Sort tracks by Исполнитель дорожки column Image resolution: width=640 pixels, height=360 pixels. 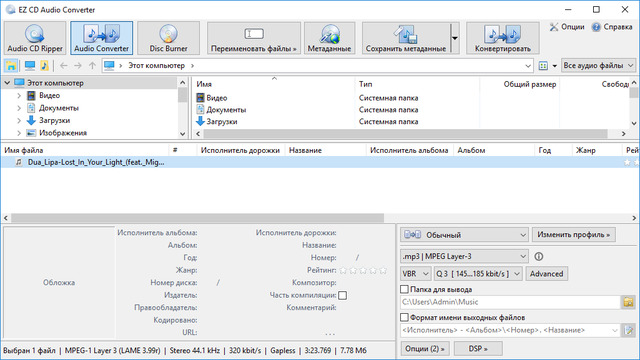240,150
